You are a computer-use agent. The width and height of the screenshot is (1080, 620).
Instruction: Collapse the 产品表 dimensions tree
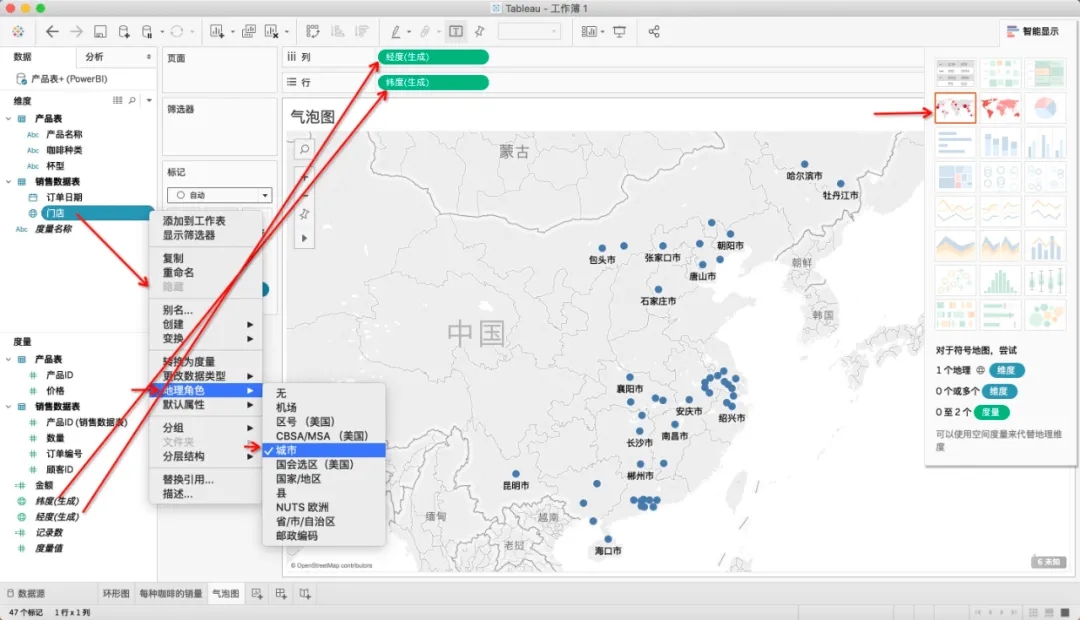click(x=9, y=118)
